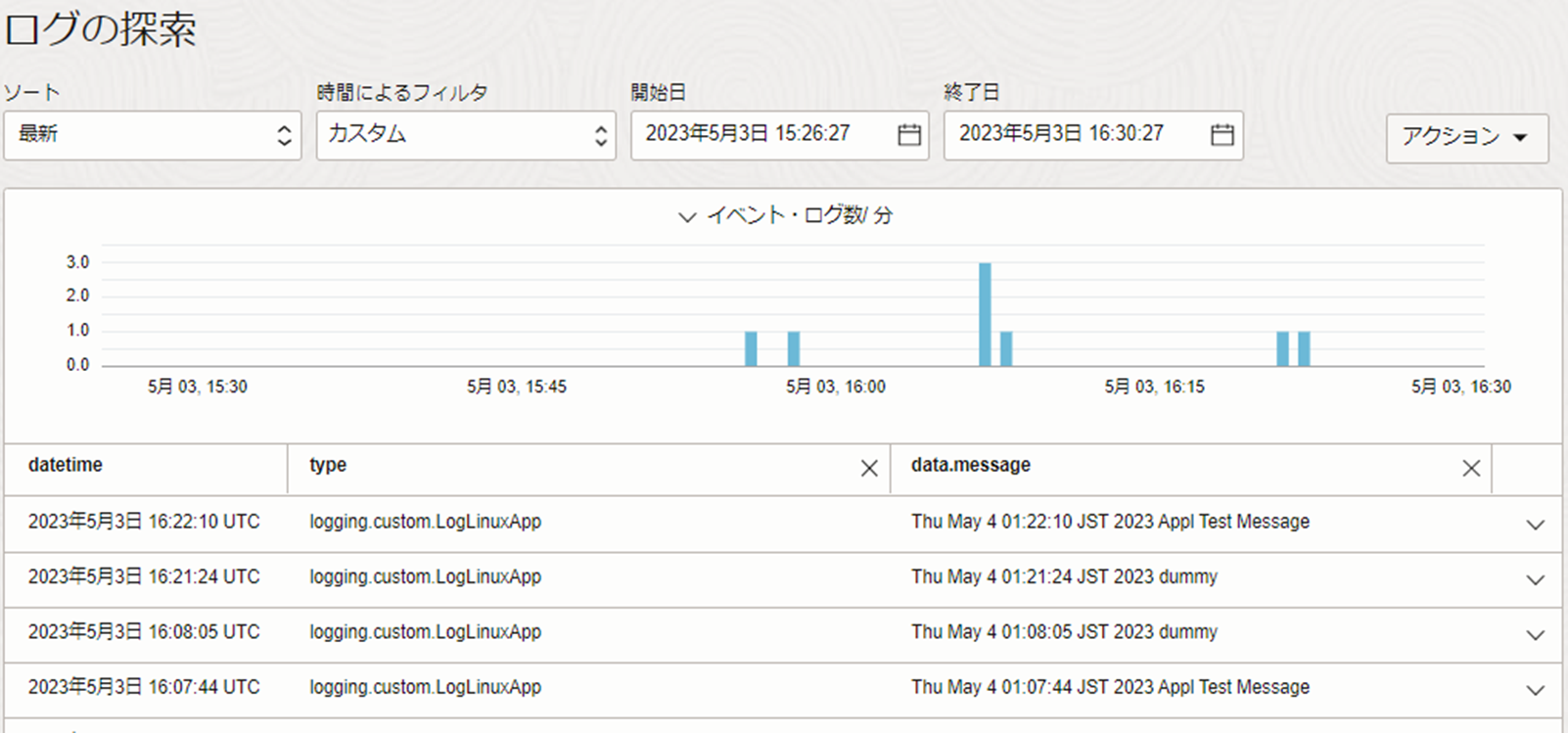Click the 5月 03, 15:45 axis label

[517, 387]
